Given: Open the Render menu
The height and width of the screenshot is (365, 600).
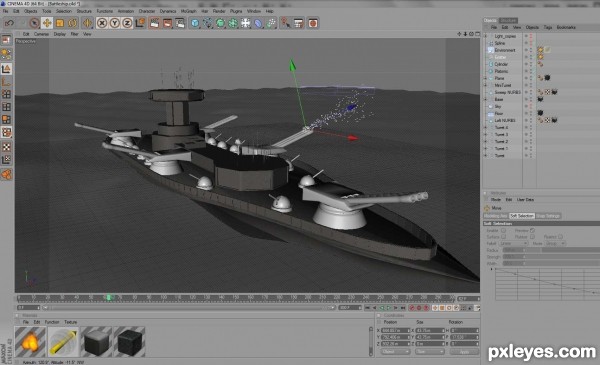Looking at the screenshot, I should coord(219,11).
